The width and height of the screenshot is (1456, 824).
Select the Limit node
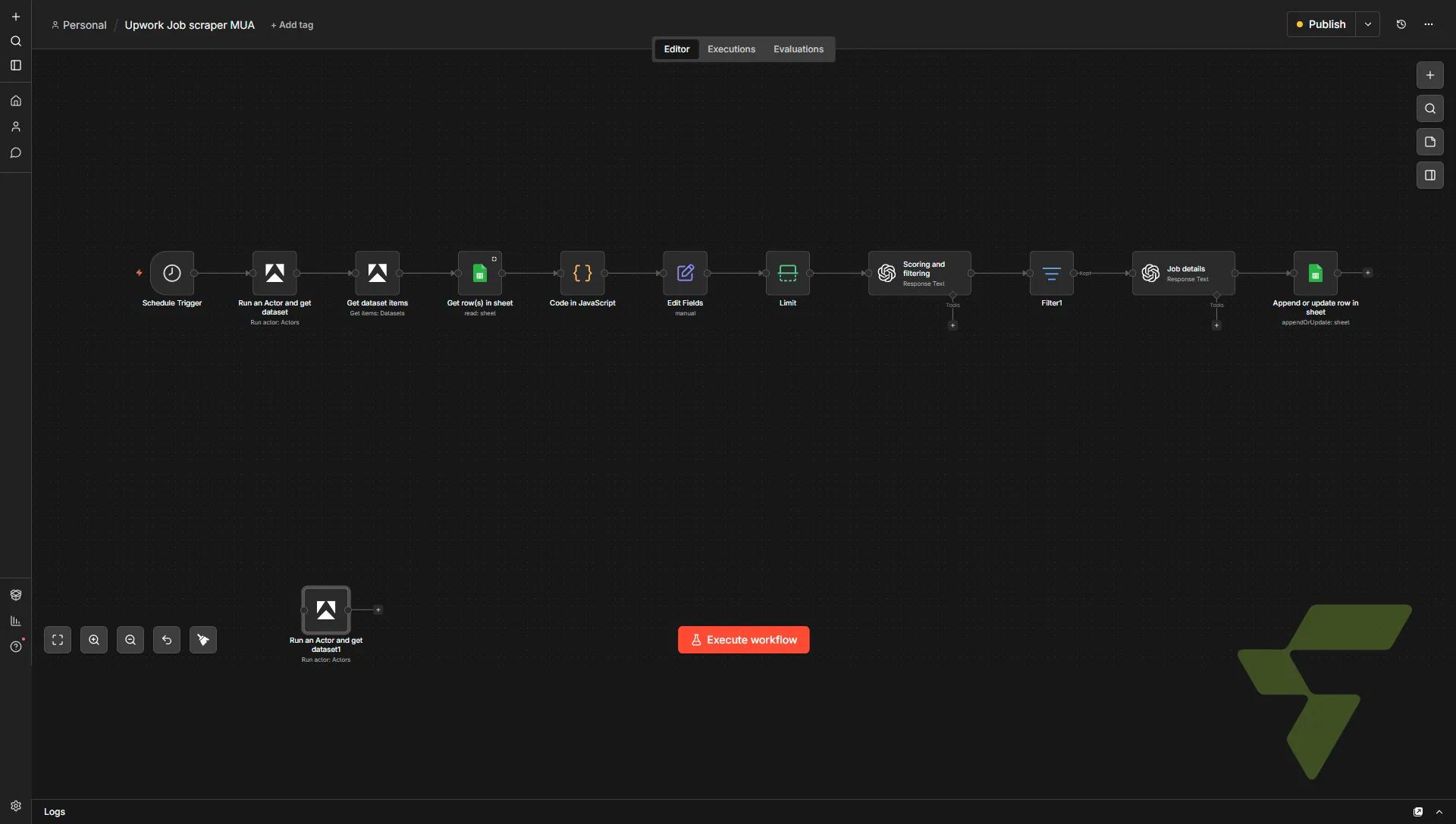pyautogui.click(x=788, y=273)
